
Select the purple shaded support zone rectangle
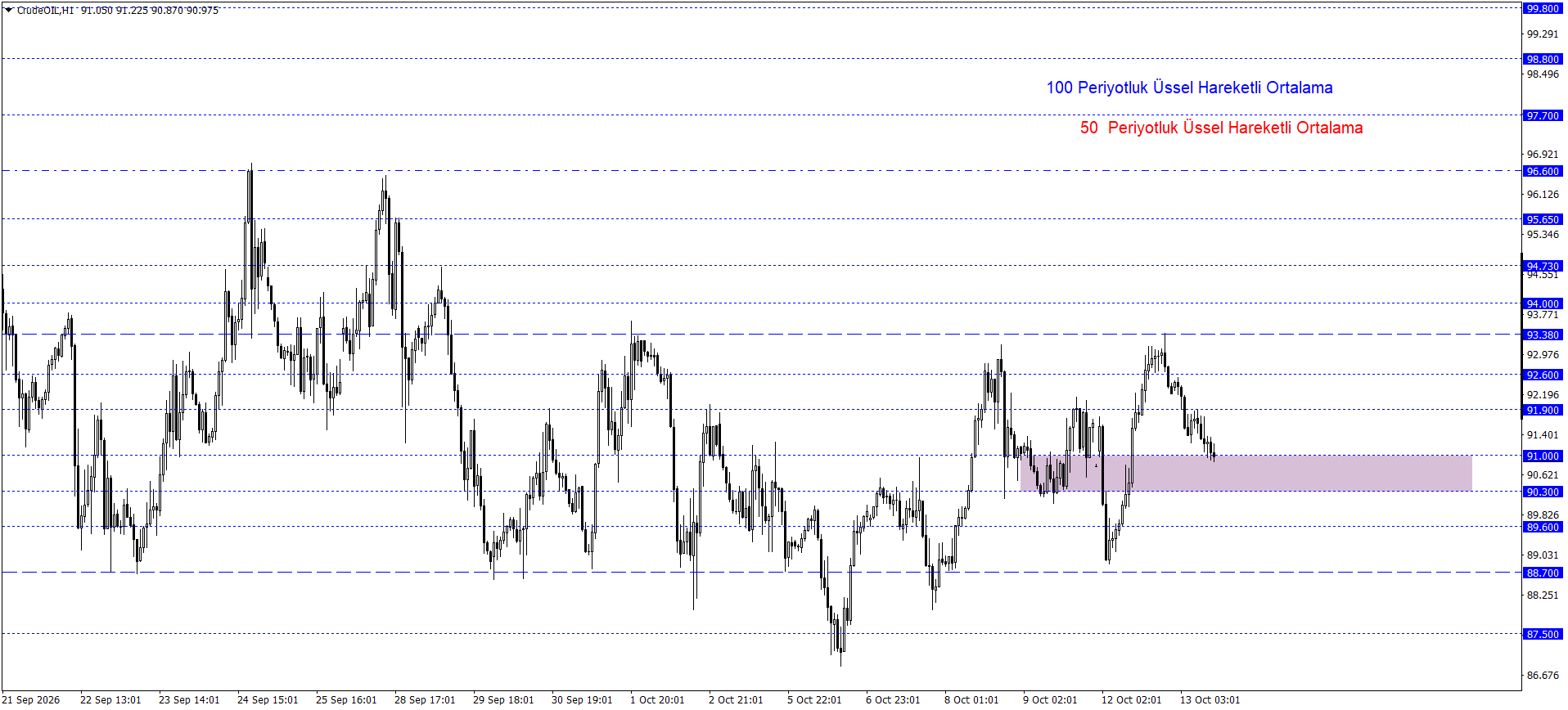(x=1246, y=474)
